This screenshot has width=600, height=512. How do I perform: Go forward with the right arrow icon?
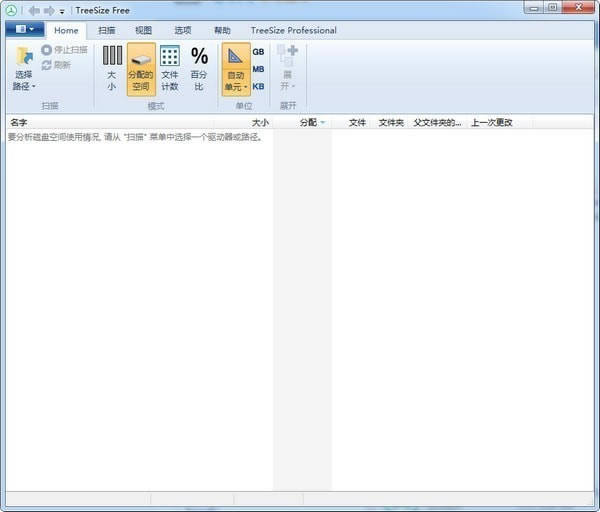(49, 11)
